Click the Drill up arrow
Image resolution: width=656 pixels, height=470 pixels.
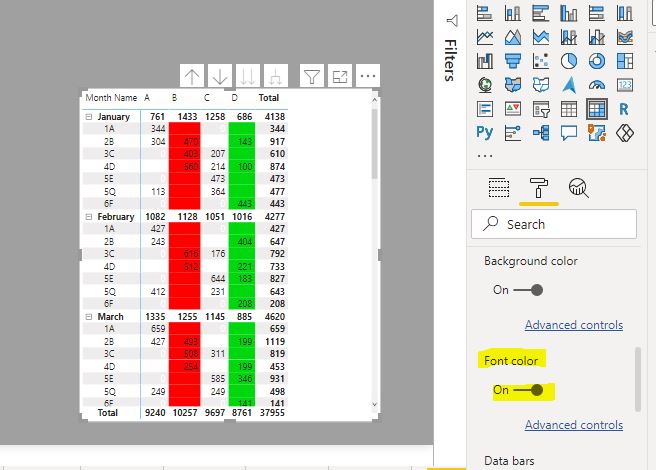tap(192, 76)
